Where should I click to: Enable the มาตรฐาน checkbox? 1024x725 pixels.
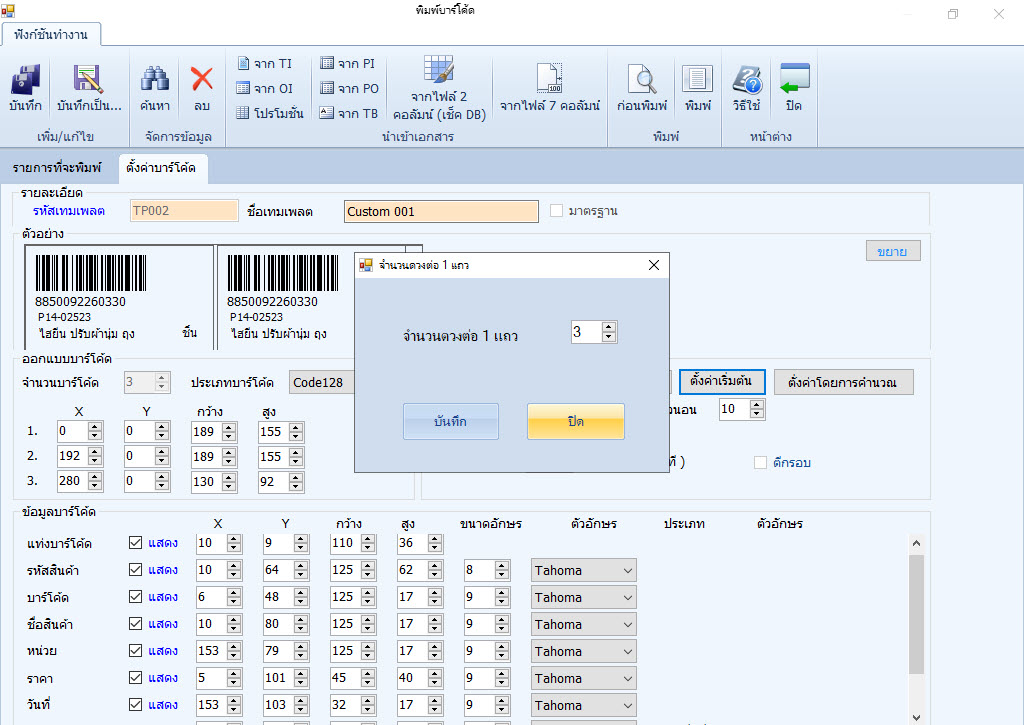coord(556,210)
